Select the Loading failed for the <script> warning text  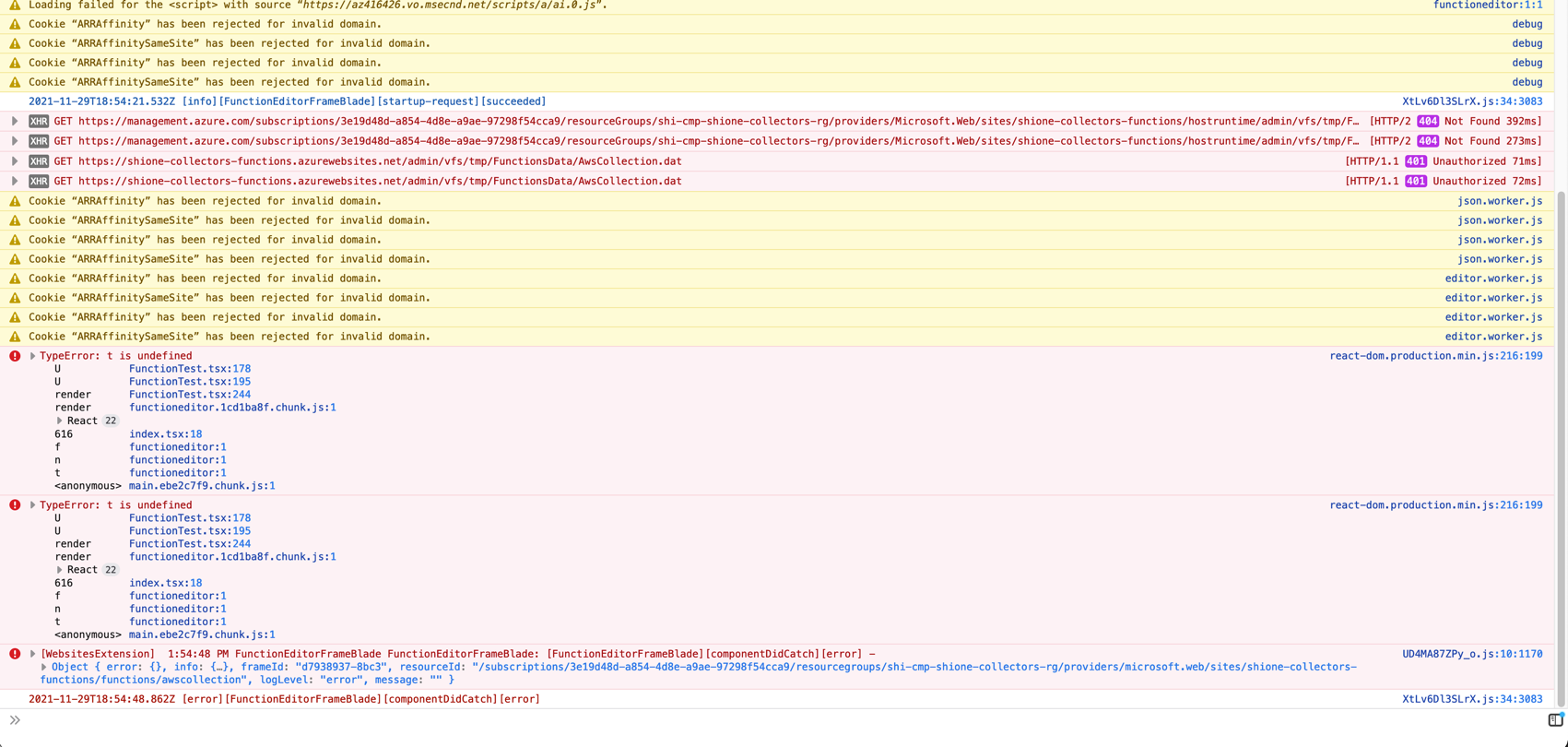(x=318, y=5)
